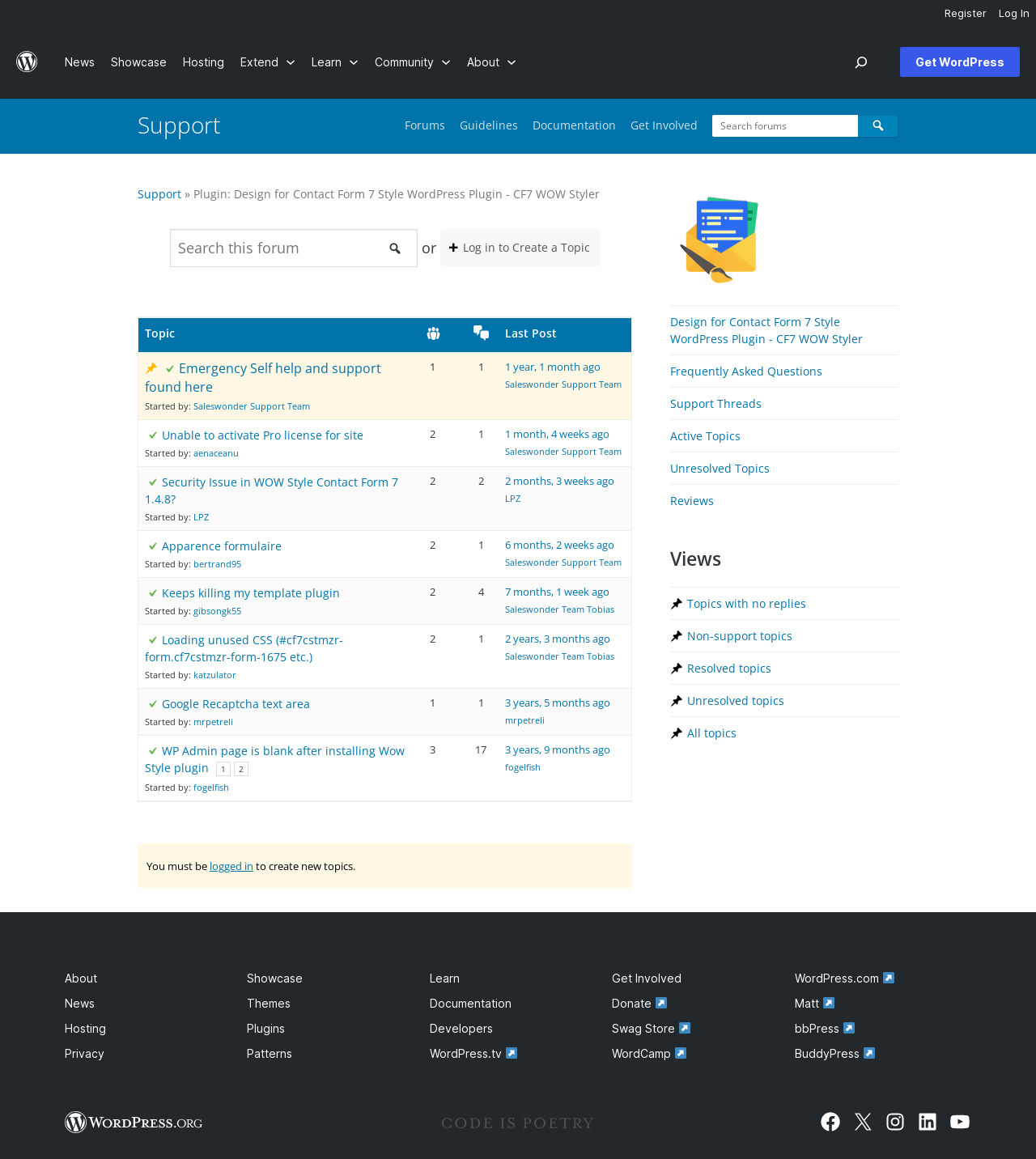
Task: Open Unresolved Topics in sidebar
Action: [720, 469]
